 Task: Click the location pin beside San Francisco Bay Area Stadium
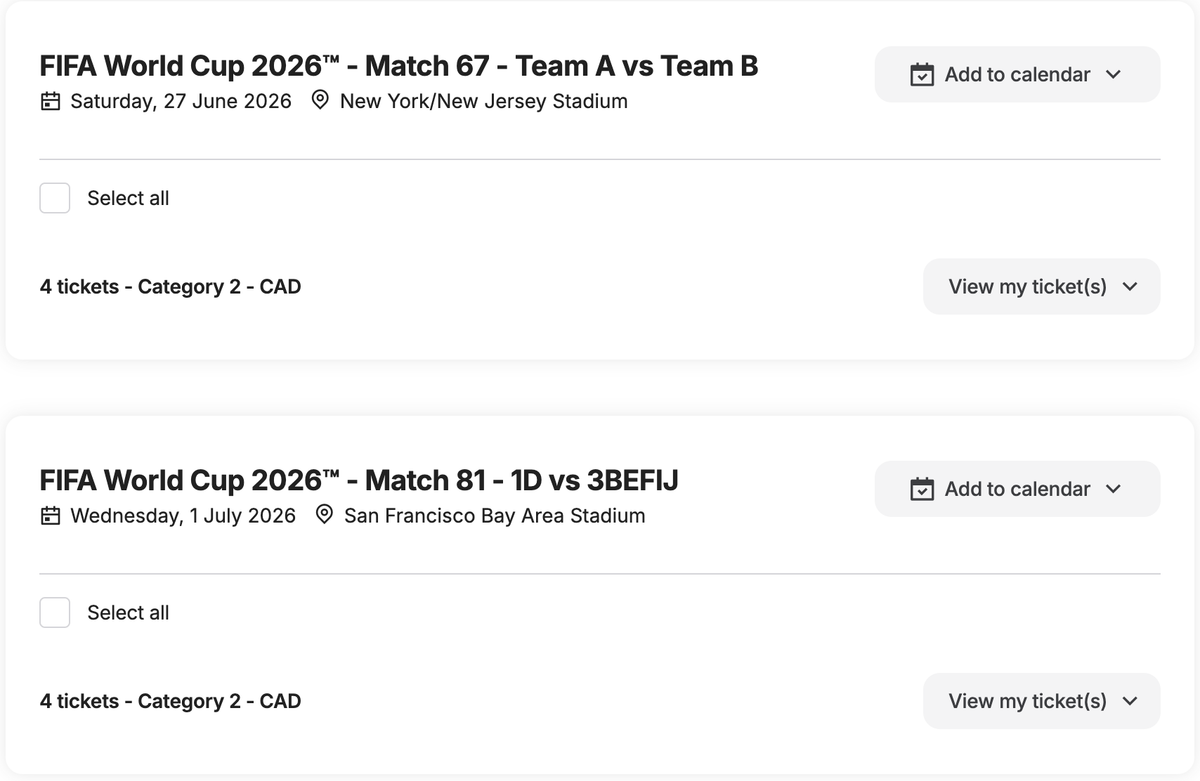point(323,515)
